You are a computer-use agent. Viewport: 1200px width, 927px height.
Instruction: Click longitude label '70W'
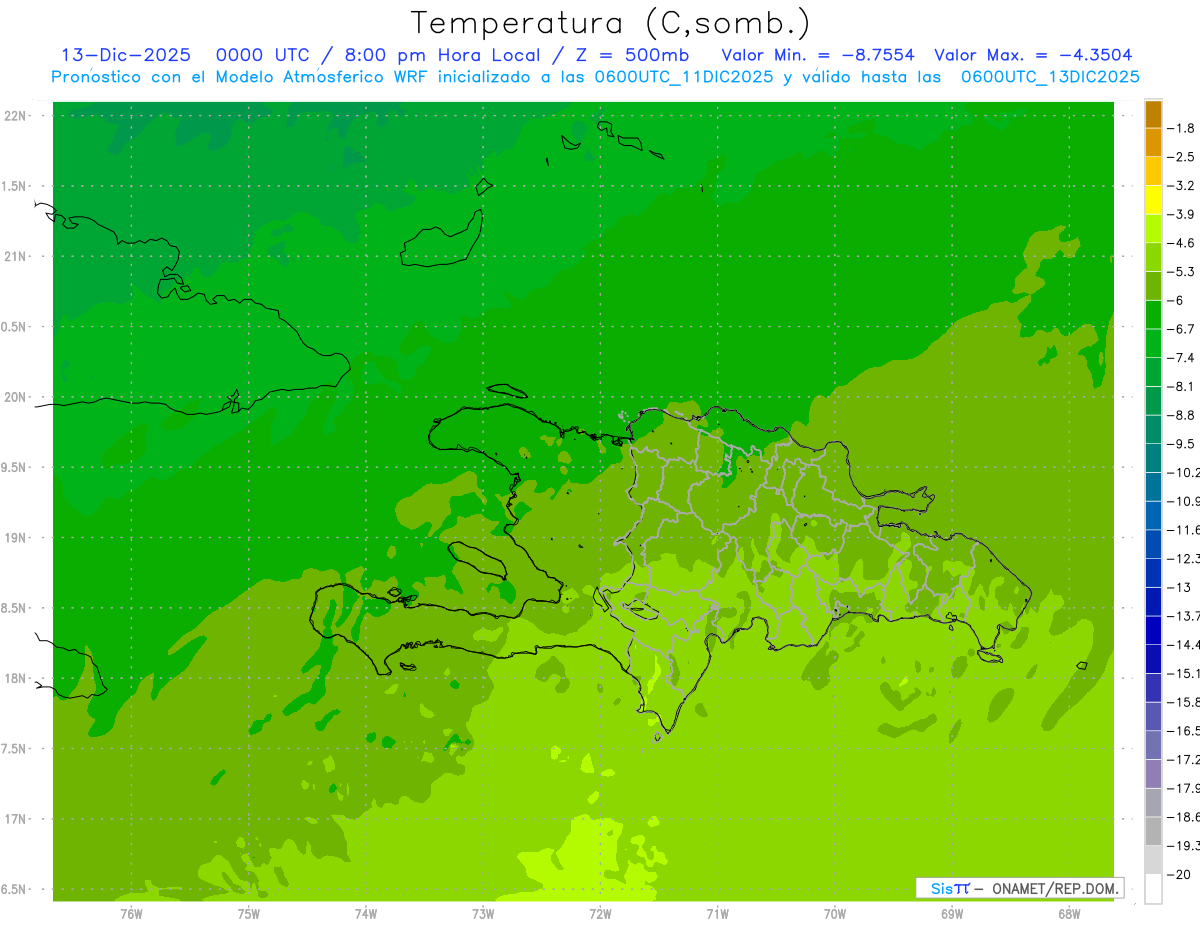(834, 913)
